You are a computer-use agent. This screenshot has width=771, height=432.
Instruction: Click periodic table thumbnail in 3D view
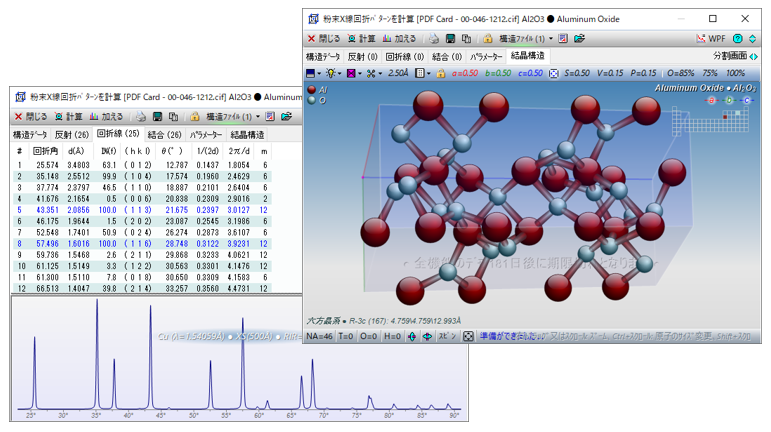710,119
